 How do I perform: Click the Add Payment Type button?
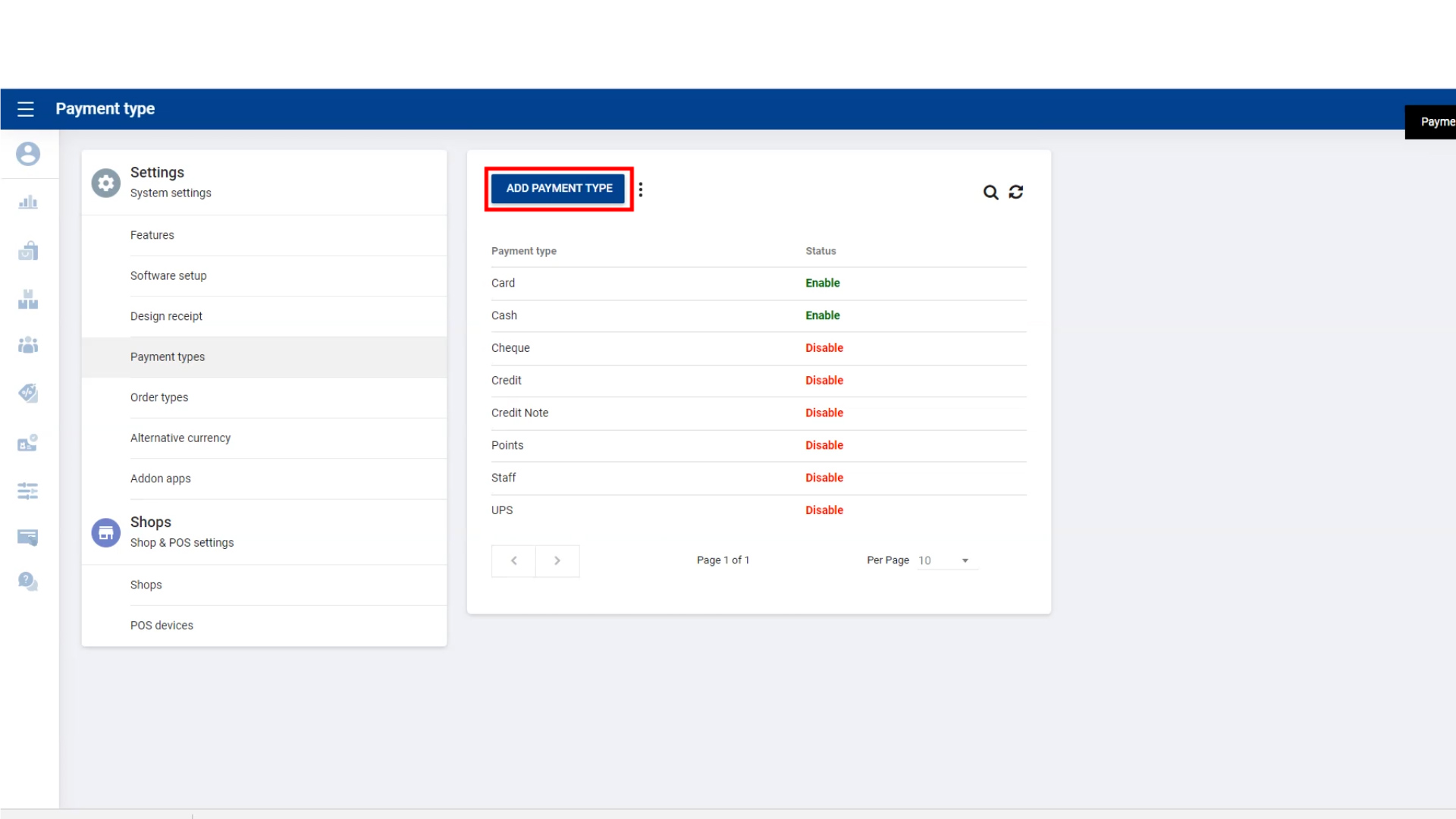559,188
